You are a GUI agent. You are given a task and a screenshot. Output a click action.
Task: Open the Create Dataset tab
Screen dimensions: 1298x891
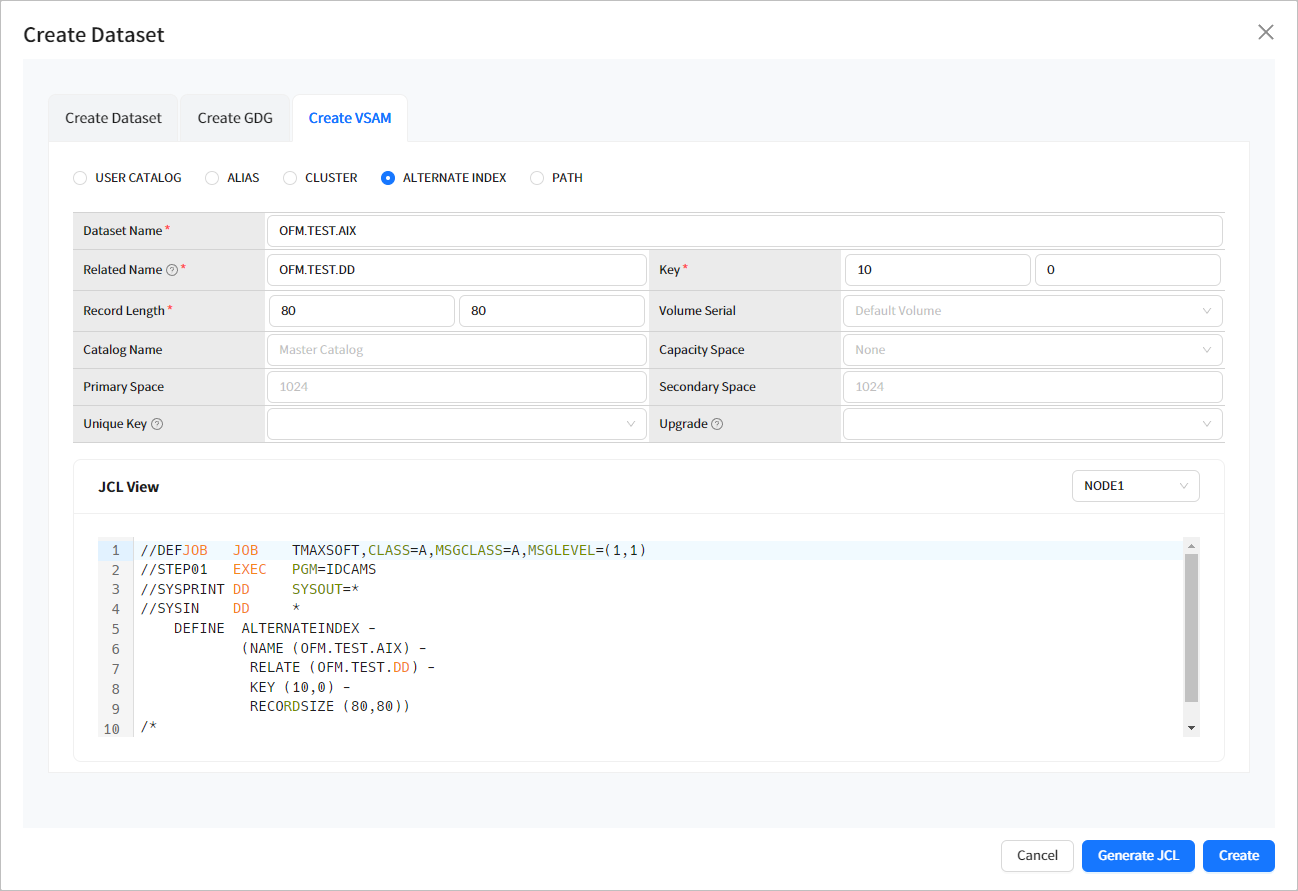112,117
